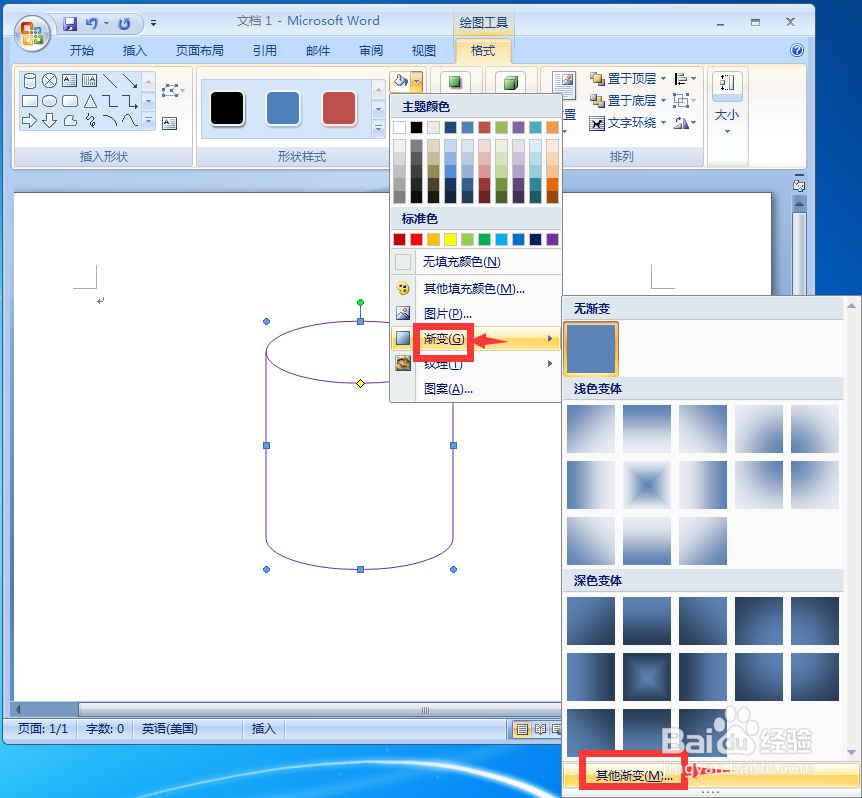The height and width of the screenshot is (798, 862).
Task: Pick the yellow standard color swatch
Action: click(451, 239)
